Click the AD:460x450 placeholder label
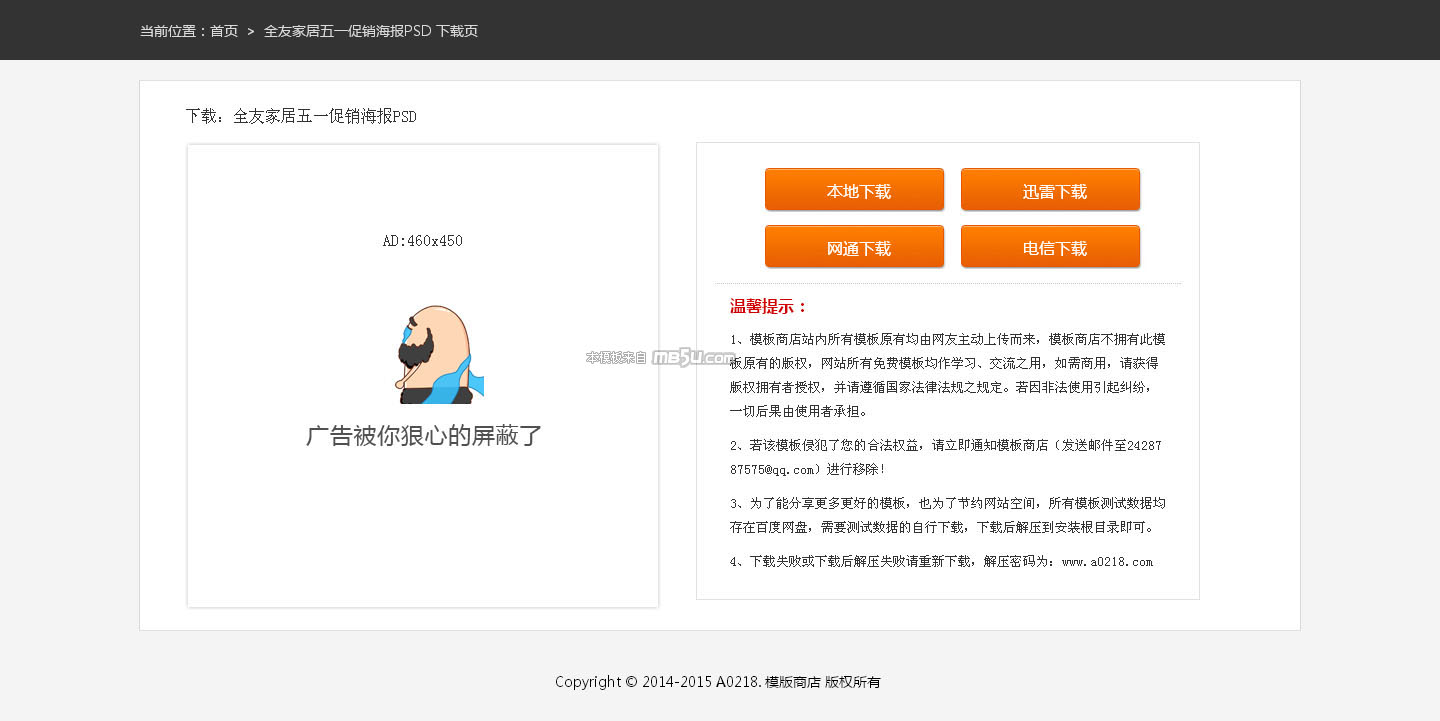Screen dimensions: 1440x721 click(422, 241)
